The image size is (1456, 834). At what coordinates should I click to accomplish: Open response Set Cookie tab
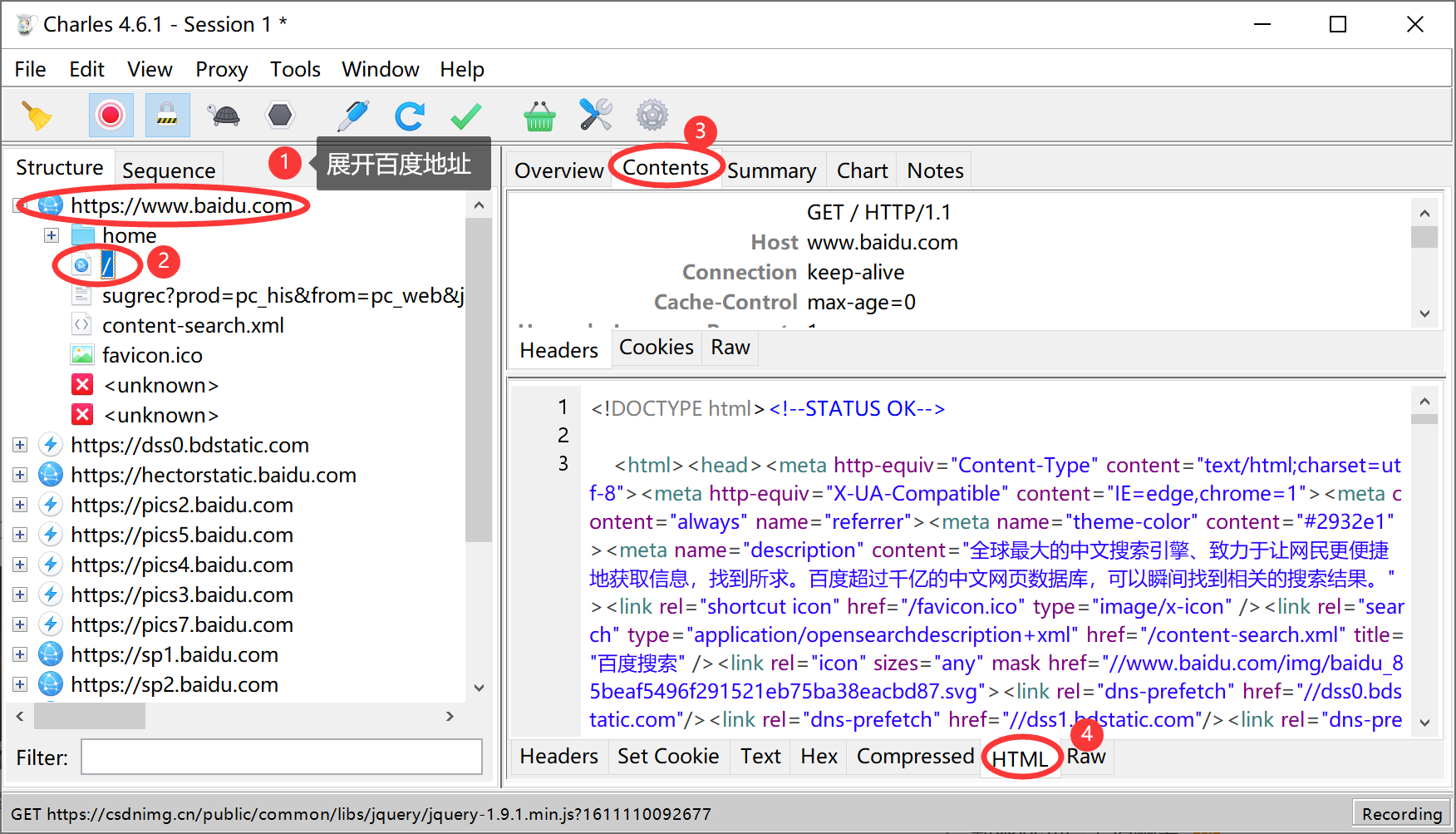[x=668, y=757]
